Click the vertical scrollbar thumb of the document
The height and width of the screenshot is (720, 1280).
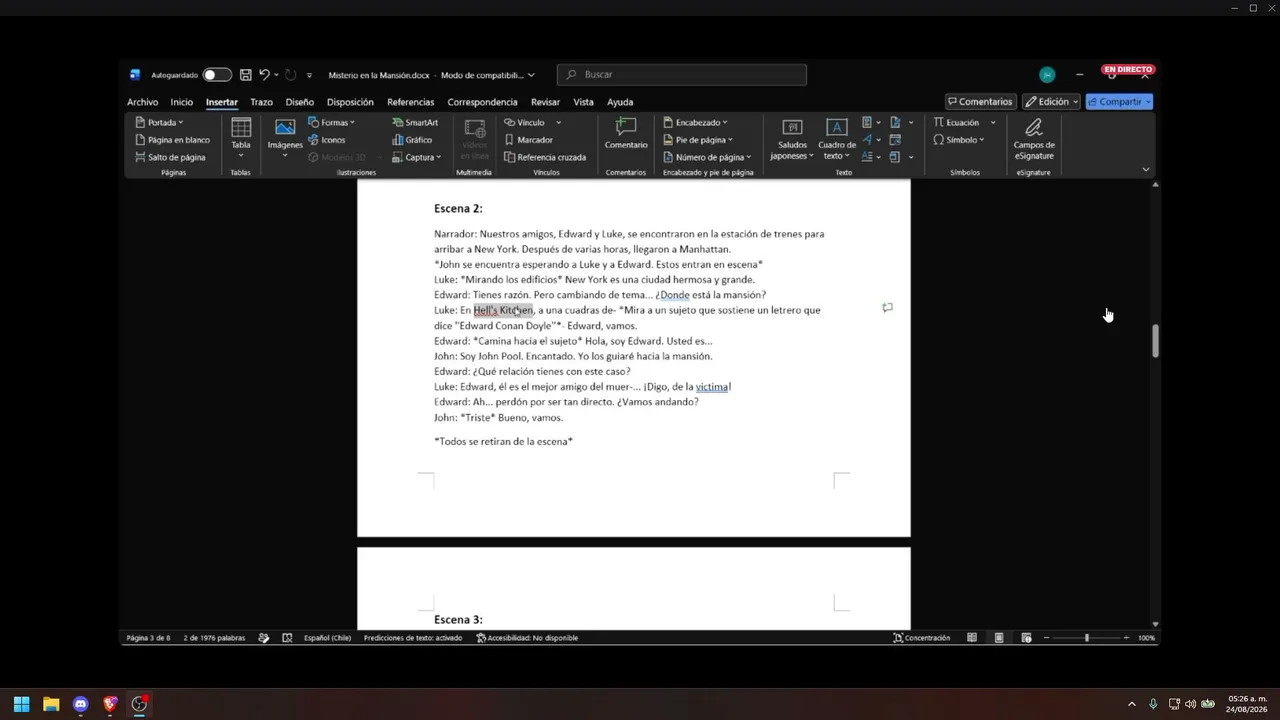click(x=1156, y=341)
